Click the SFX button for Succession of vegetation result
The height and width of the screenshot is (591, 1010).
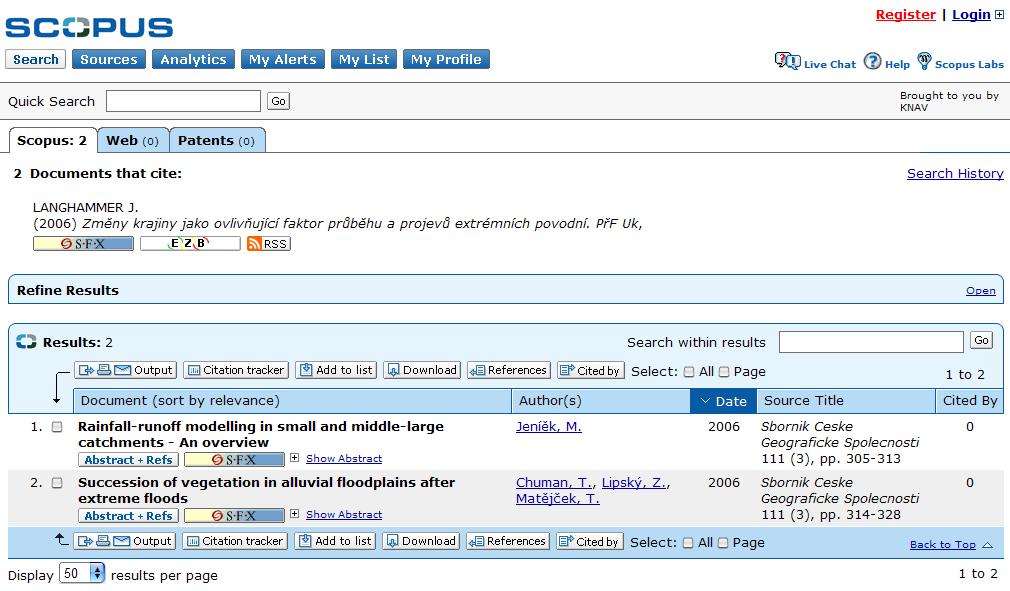234,516
